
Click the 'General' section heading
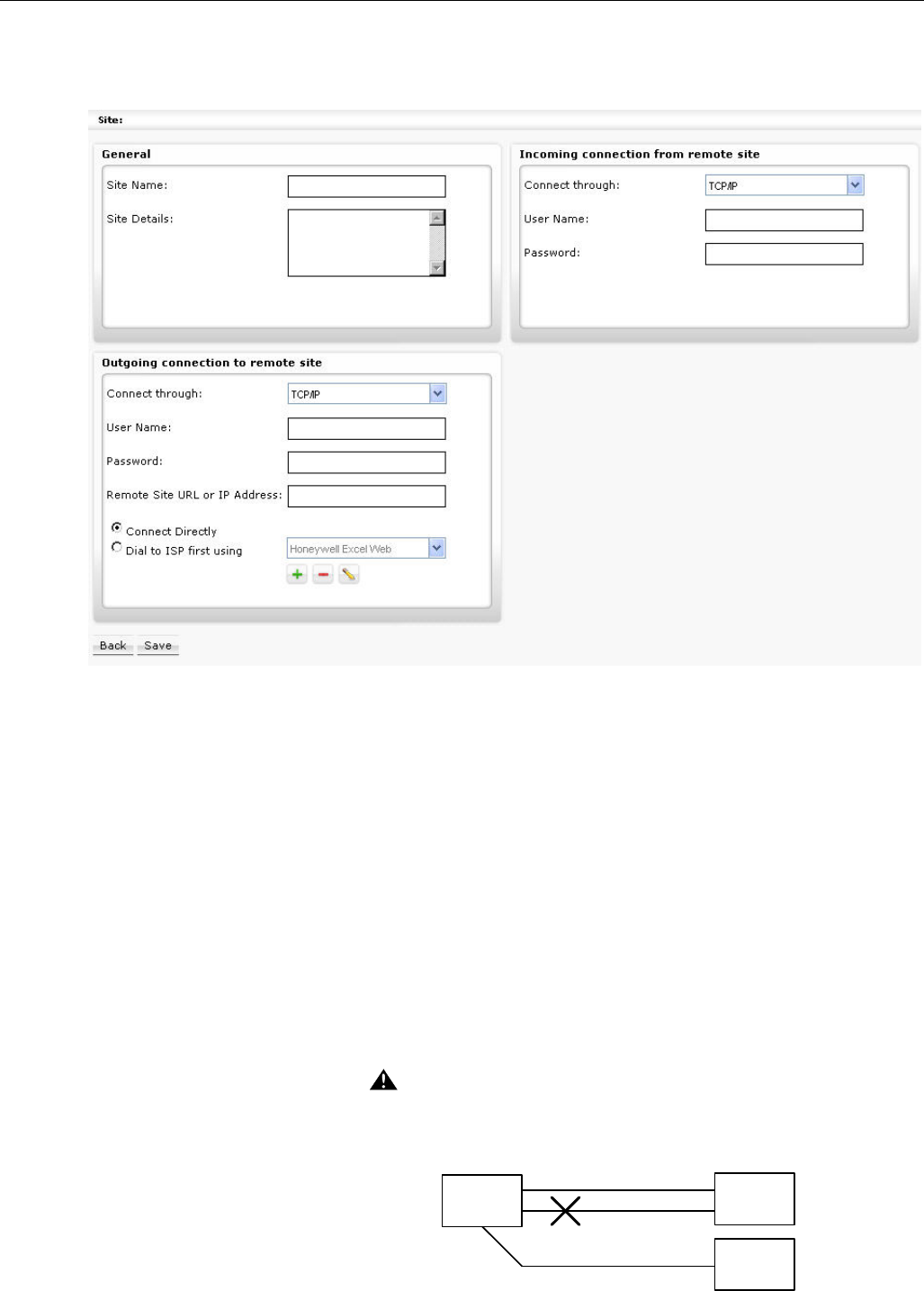pyautogui.click(x=127, y=154)
